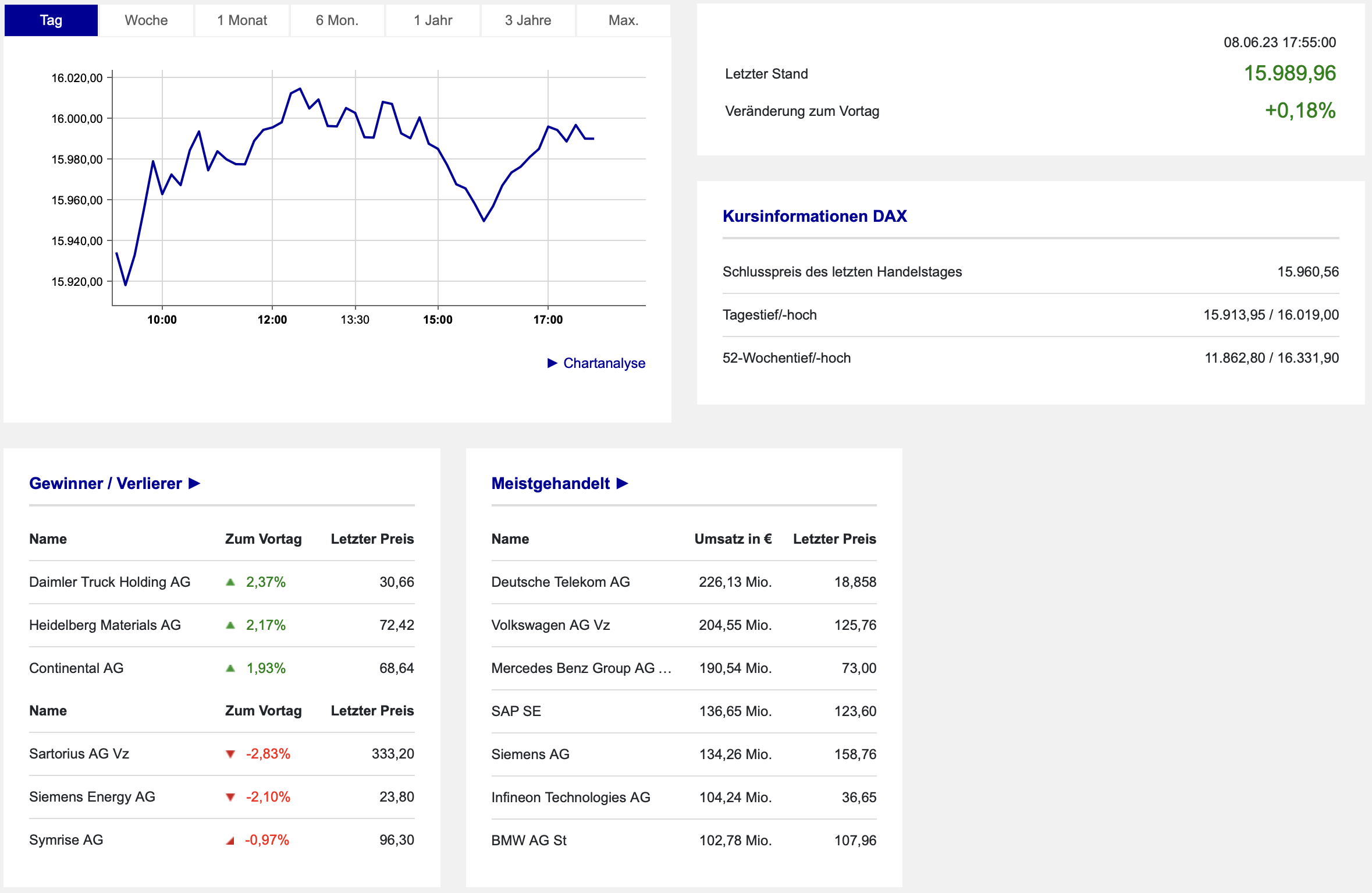Click the chart line low point near 16:00
Image resolution: width=1372 pixels, height=893 pixels.
point(484,221)
